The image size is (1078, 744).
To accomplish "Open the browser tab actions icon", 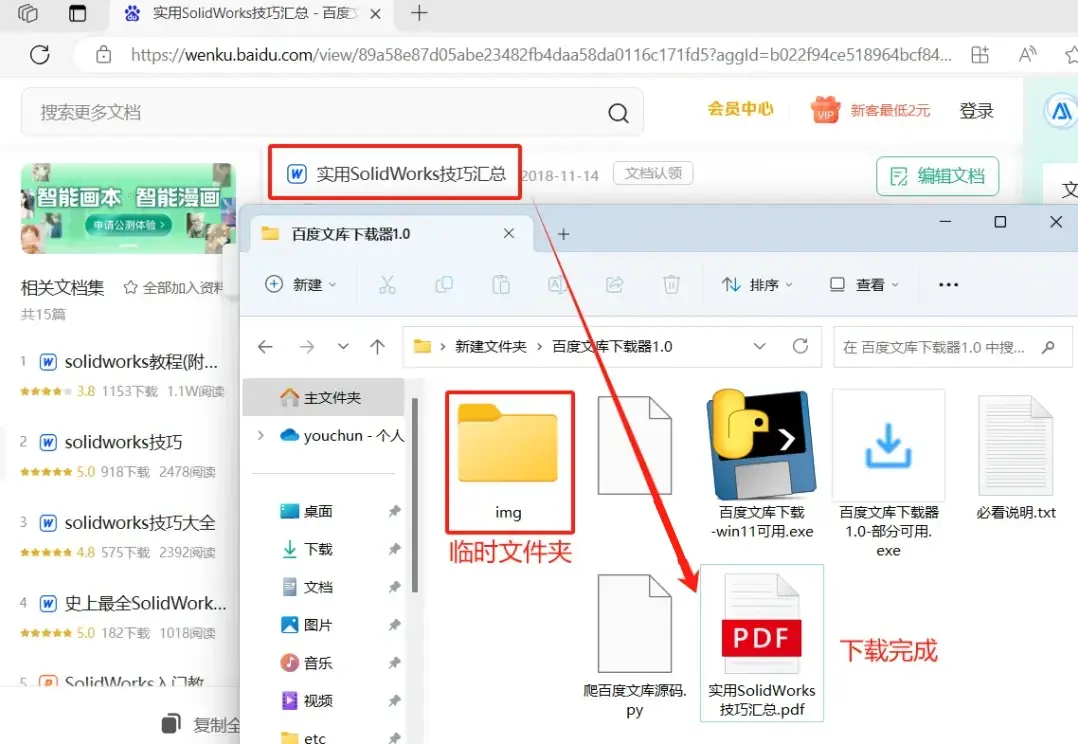I will click(x=78, y=13).
